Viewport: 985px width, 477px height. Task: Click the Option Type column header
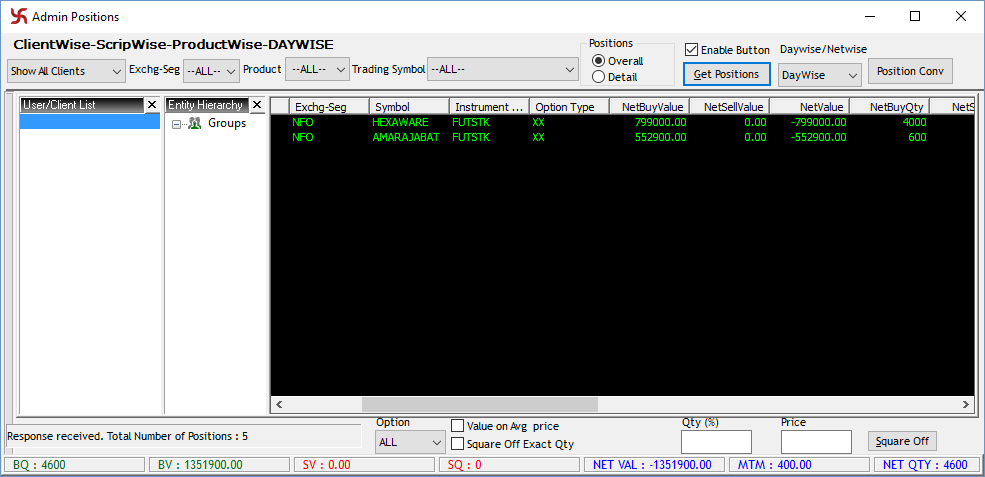(570, 107)
